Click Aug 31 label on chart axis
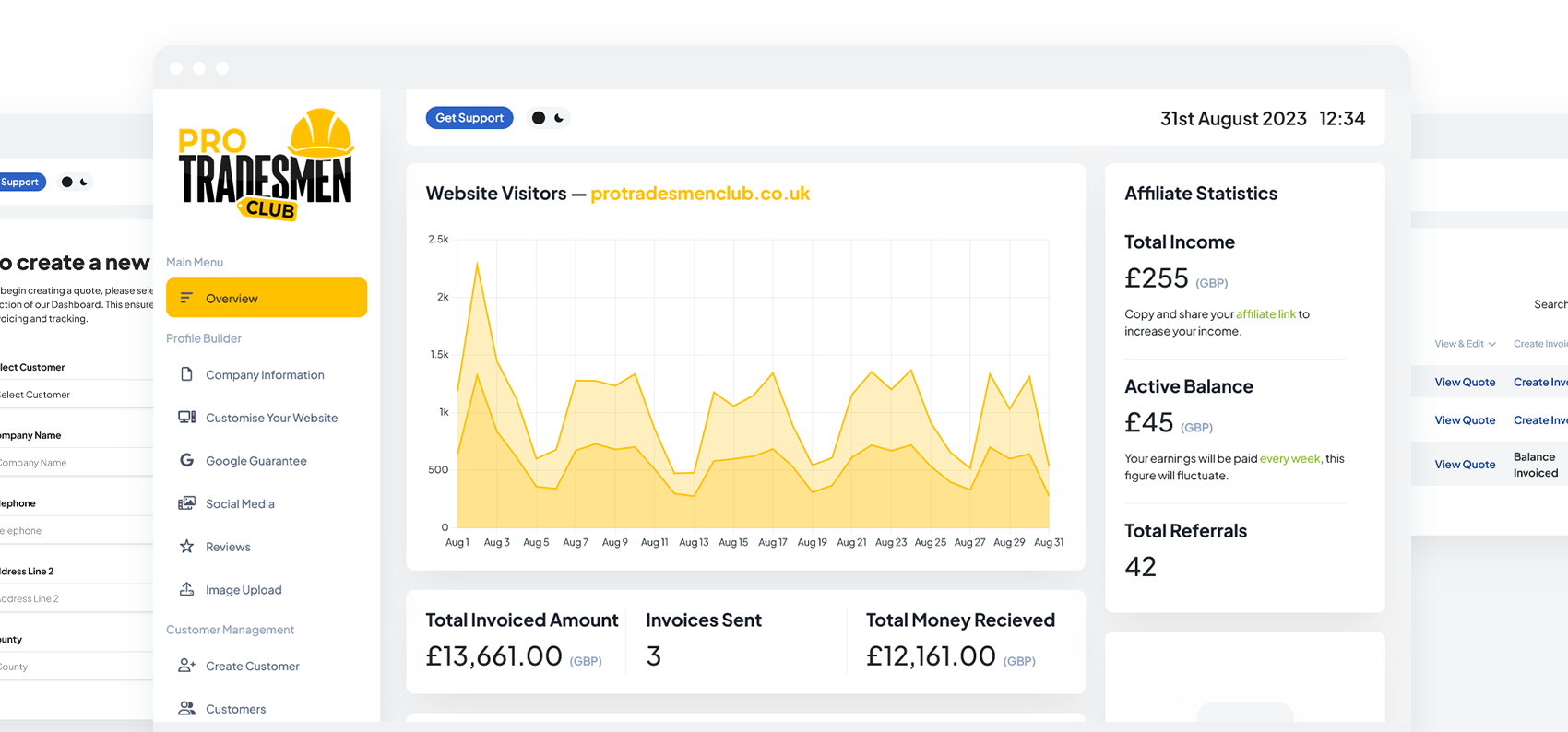 (1049, 542)
